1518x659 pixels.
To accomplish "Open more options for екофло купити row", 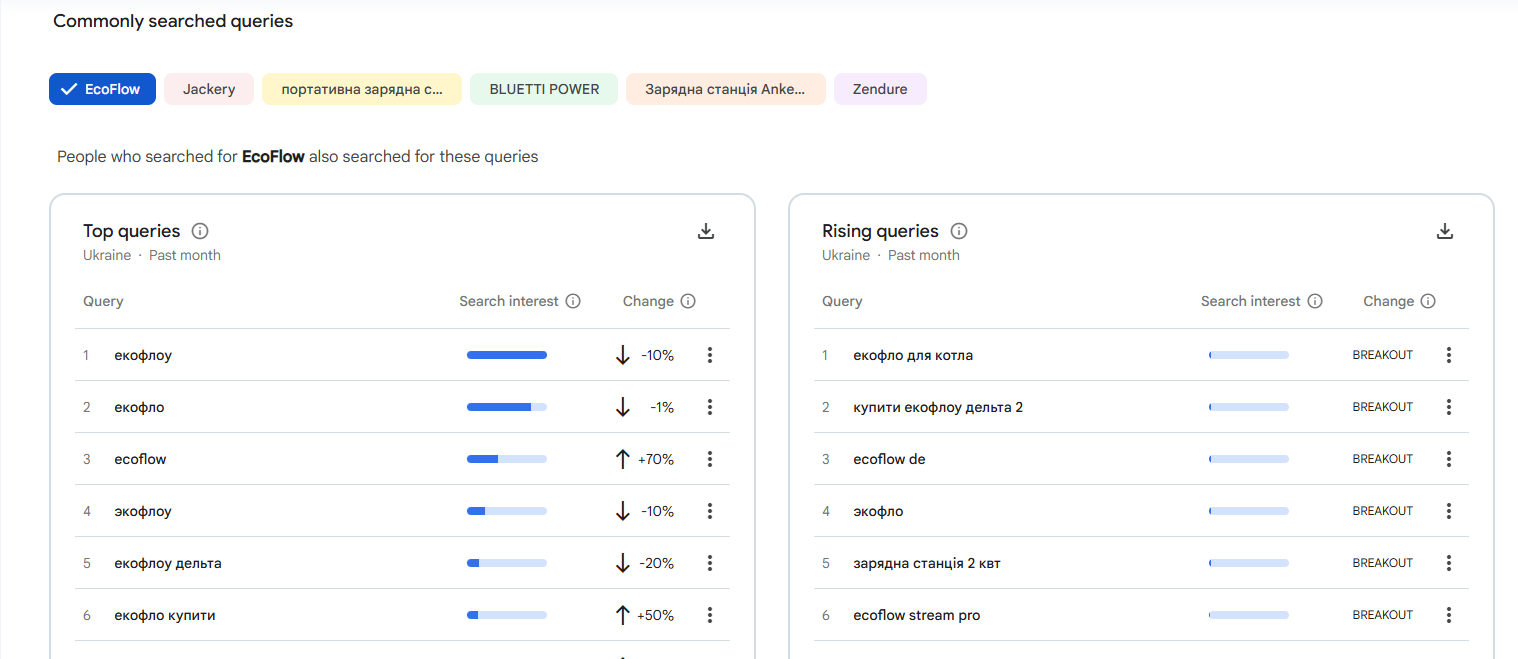I will point(710,615).
